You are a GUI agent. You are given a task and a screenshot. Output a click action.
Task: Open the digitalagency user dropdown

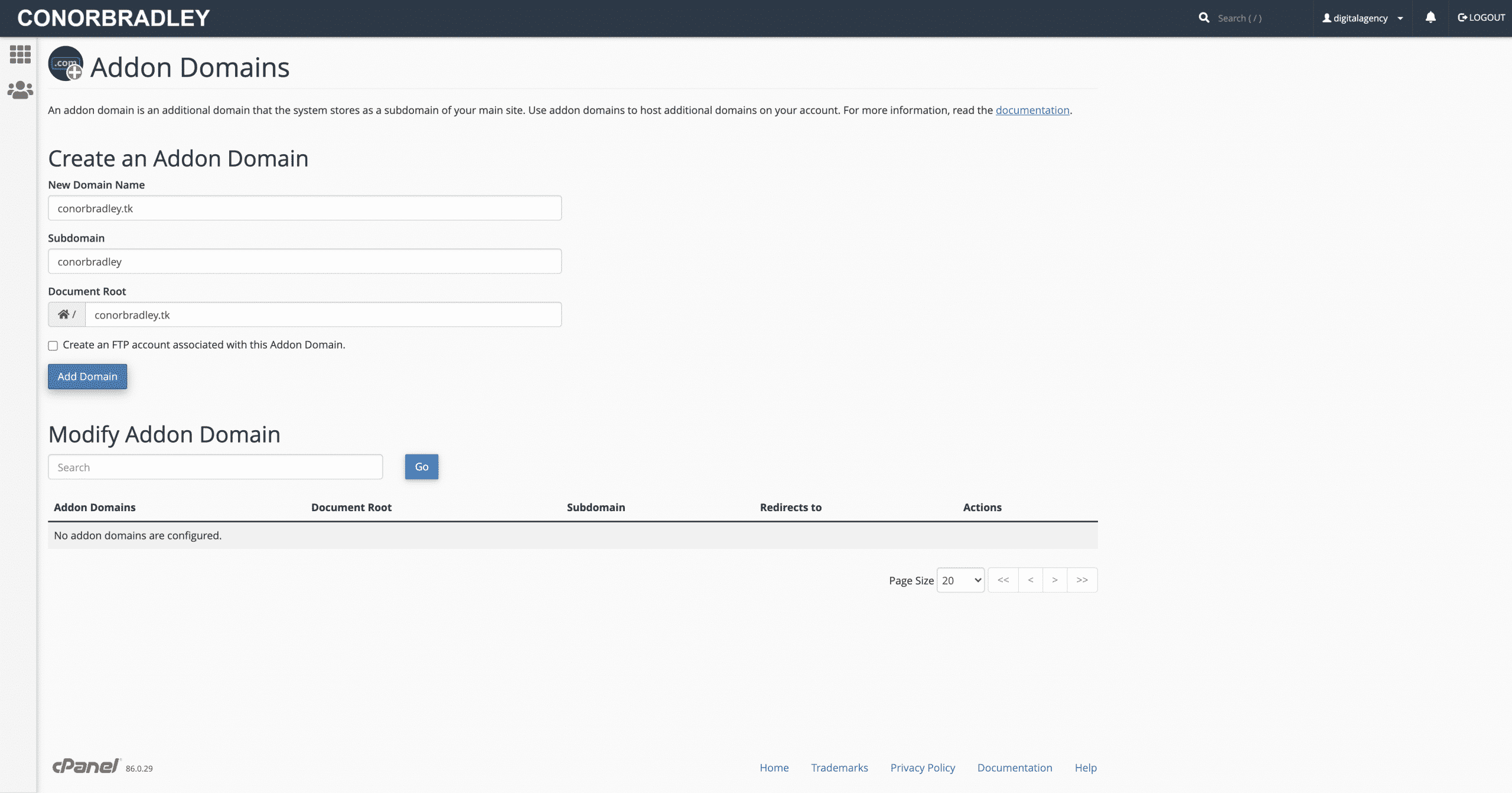coord(1362,18)
